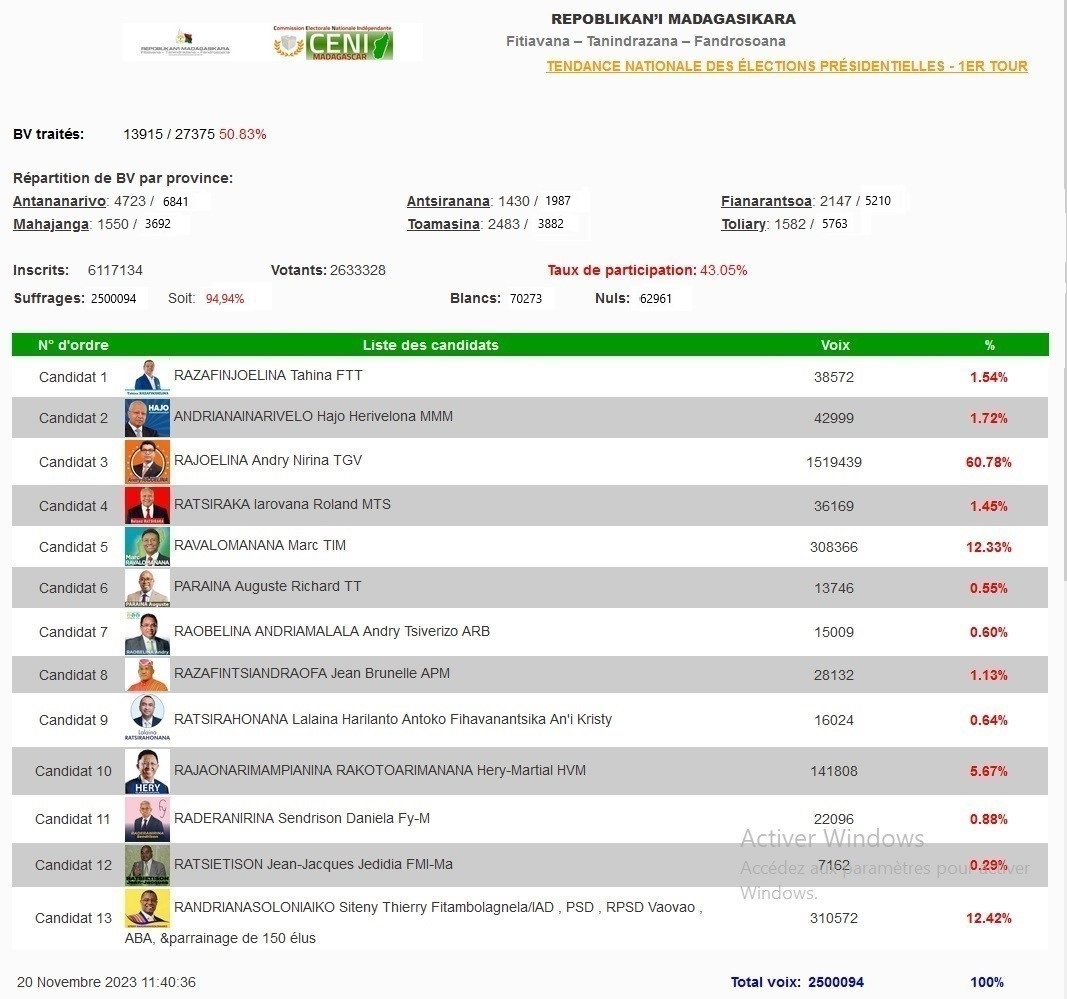The image size is (1067, 999).
Task: Click the 'Taux de participation' label
Action: pos(622,271)
